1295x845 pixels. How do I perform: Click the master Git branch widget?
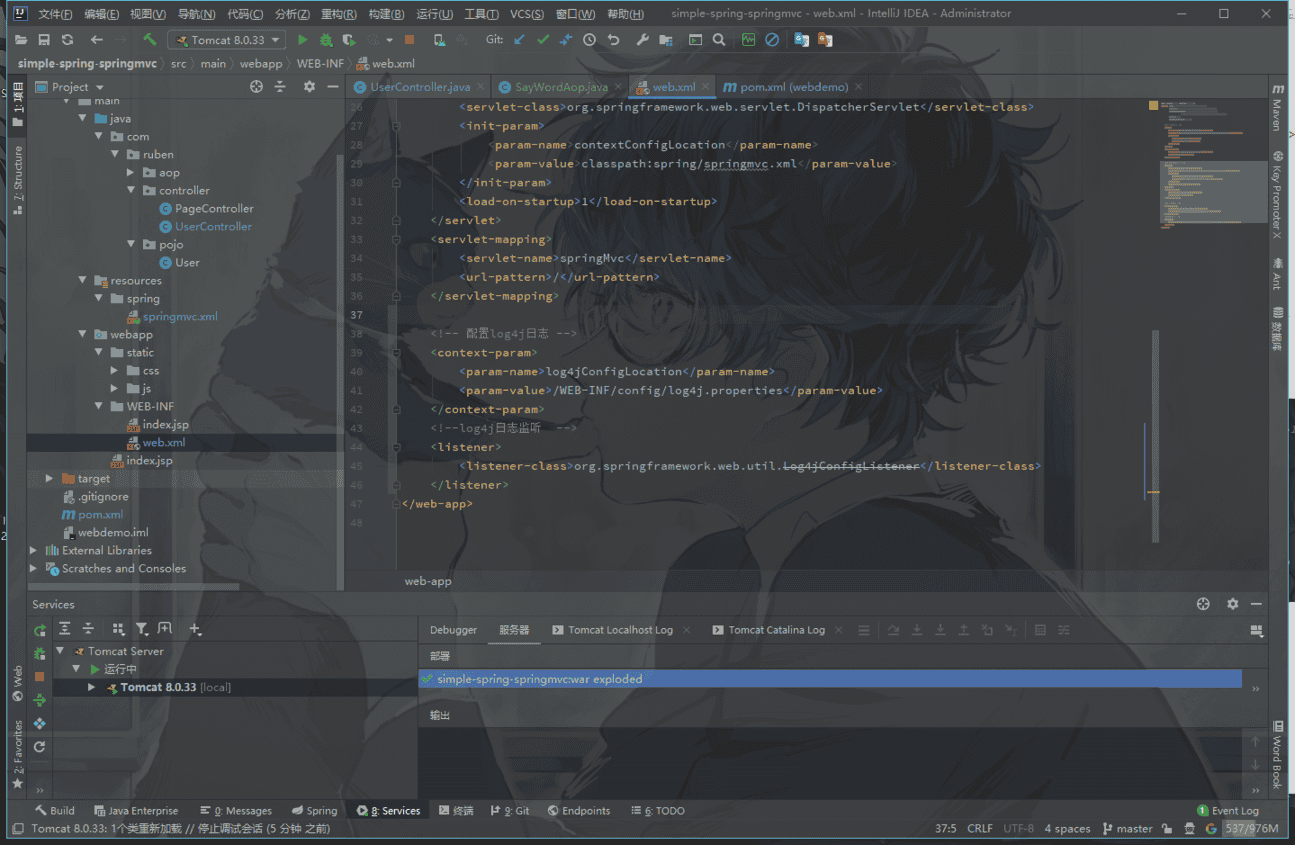[x=1127, y=828]
